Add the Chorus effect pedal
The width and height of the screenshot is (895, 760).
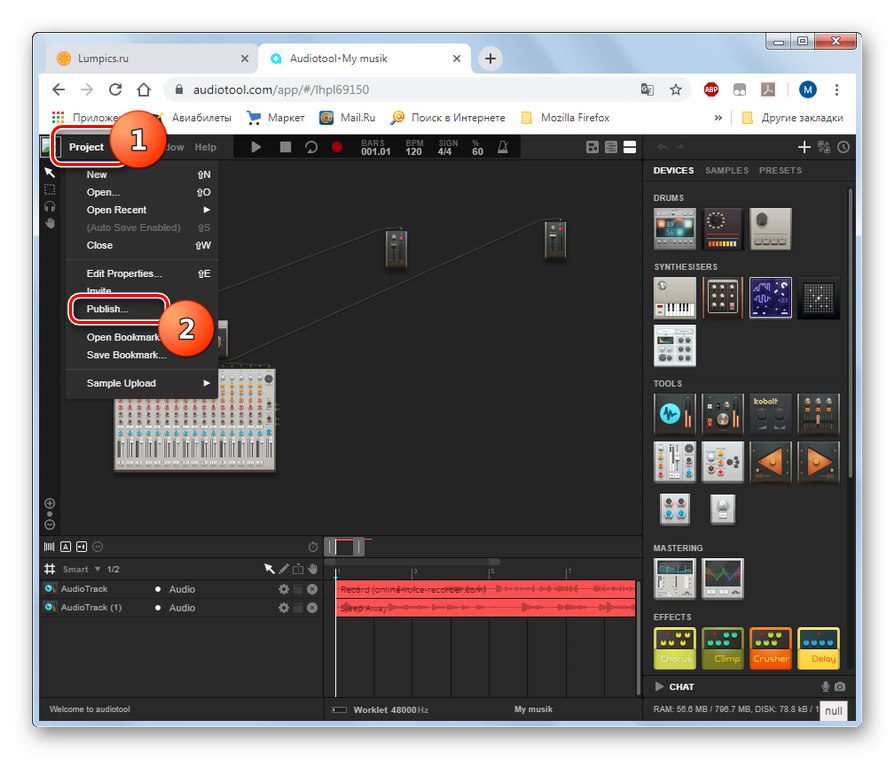[675, 648]
